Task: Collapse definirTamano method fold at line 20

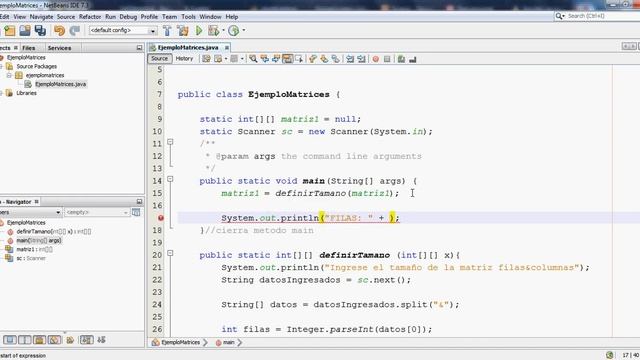Action: 170,253
